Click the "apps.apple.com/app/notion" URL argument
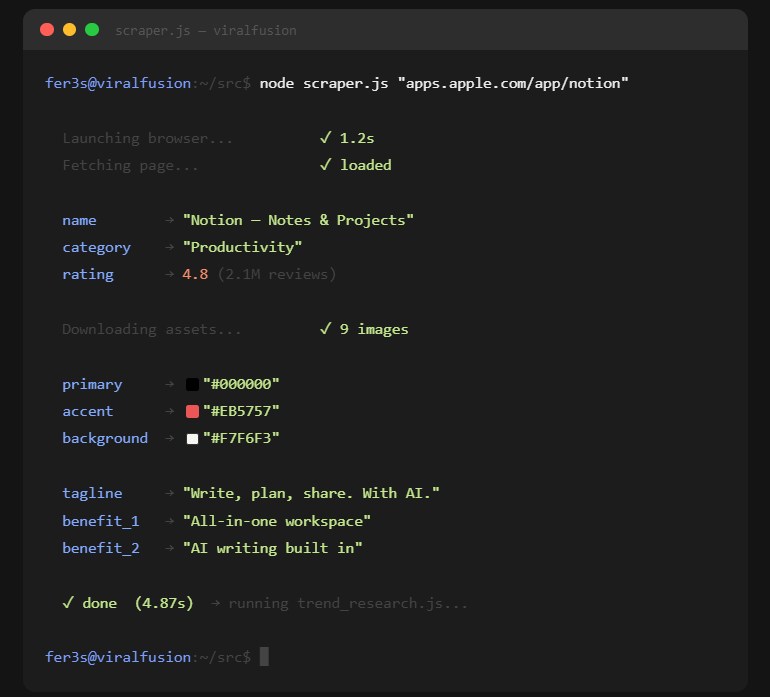 (x=513, y=84)
